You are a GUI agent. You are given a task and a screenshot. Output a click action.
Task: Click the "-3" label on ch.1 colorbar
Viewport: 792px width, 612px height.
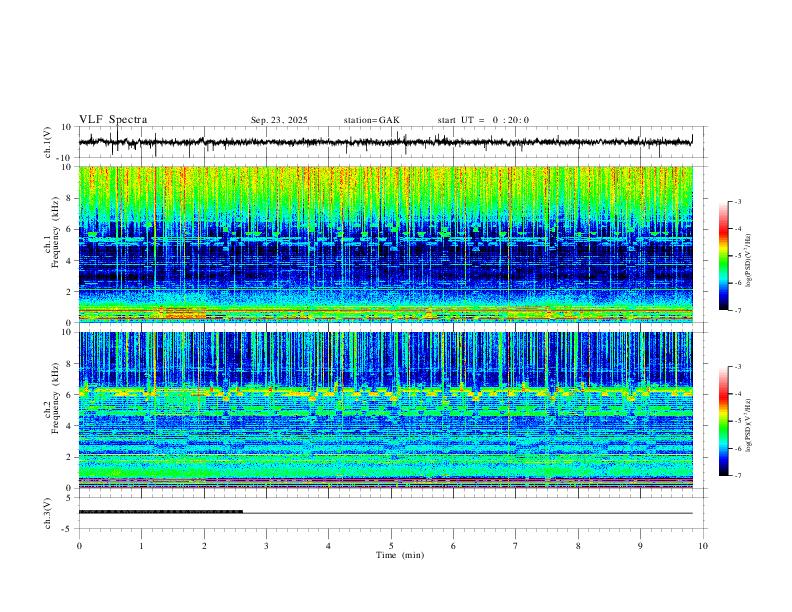pyautogui.click(x=737, y=201)
